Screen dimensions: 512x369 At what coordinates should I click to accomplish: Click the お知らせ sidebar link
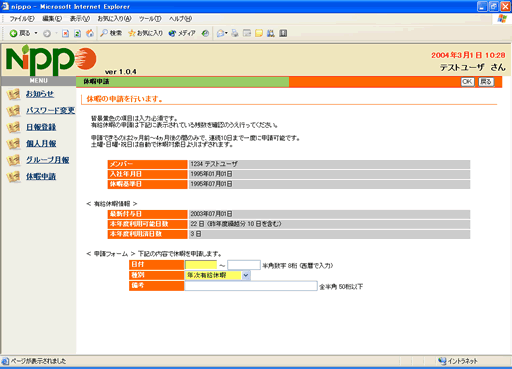(x=40, y=94)
